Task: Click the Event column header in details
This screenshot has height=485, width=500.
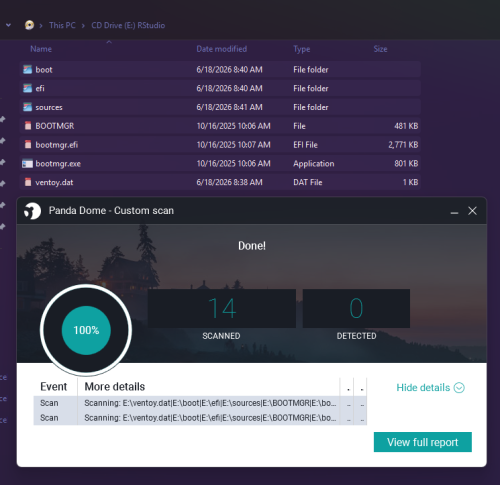Action: (54, 387)
